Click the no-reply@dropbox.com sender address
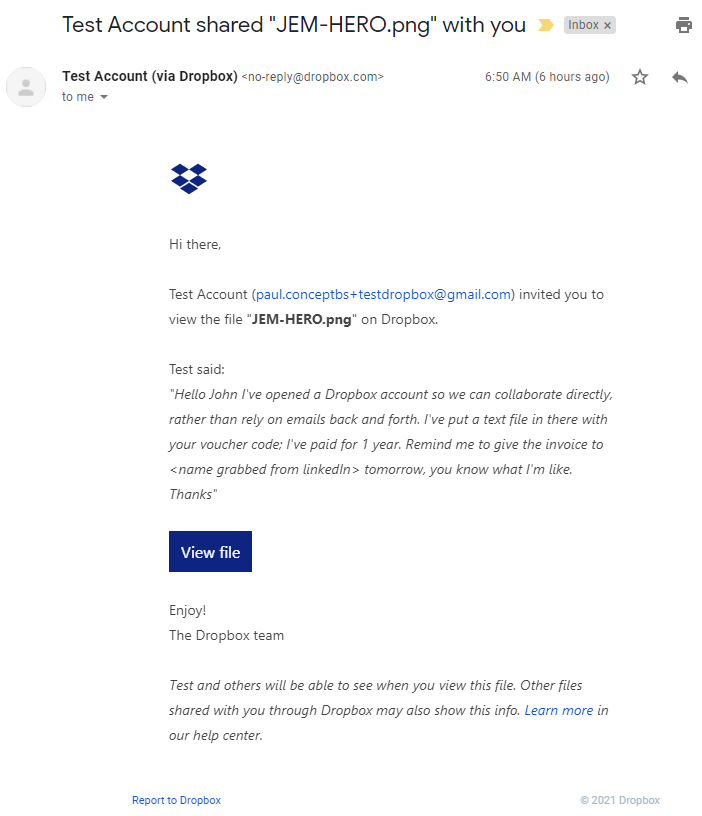Screen dimensions: 702x816 click(x=312, y=77)
